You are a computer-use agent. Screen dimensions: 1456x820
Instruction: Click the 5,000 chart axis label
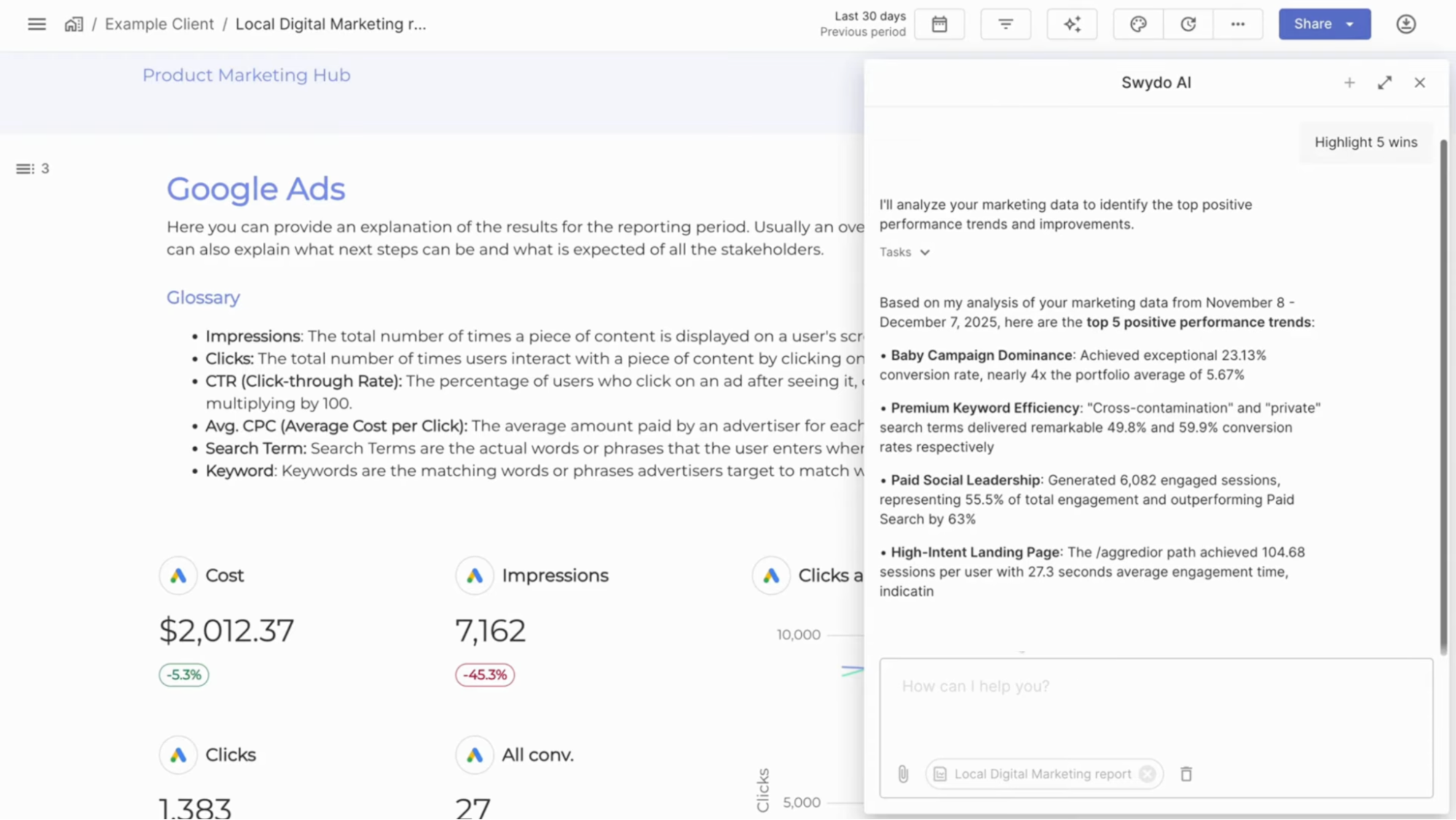(x=801, y=803)
